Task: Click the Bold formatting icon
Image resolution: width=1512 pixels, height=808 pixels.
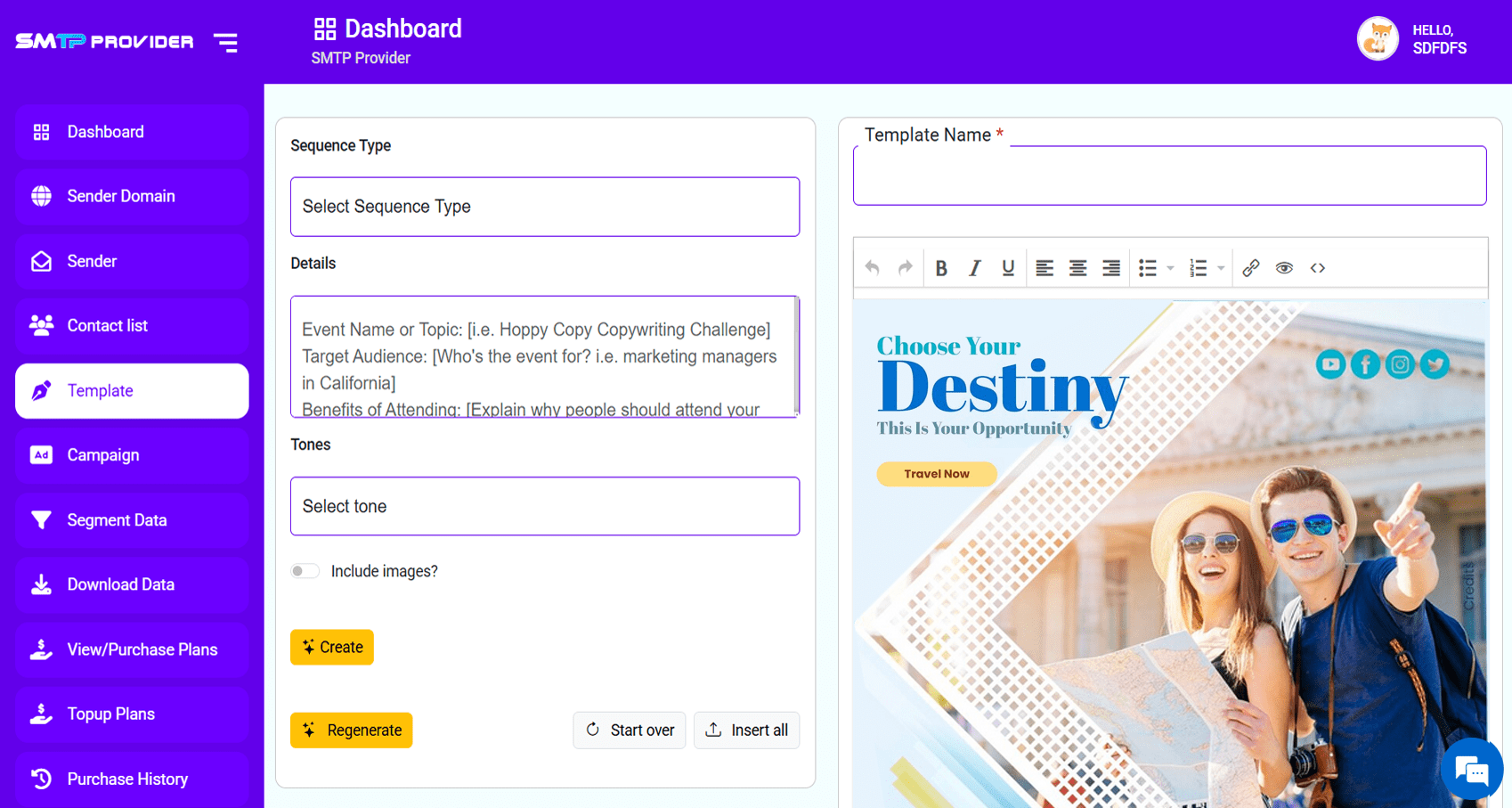Action: pyautogui.click(x=941, y=268)
